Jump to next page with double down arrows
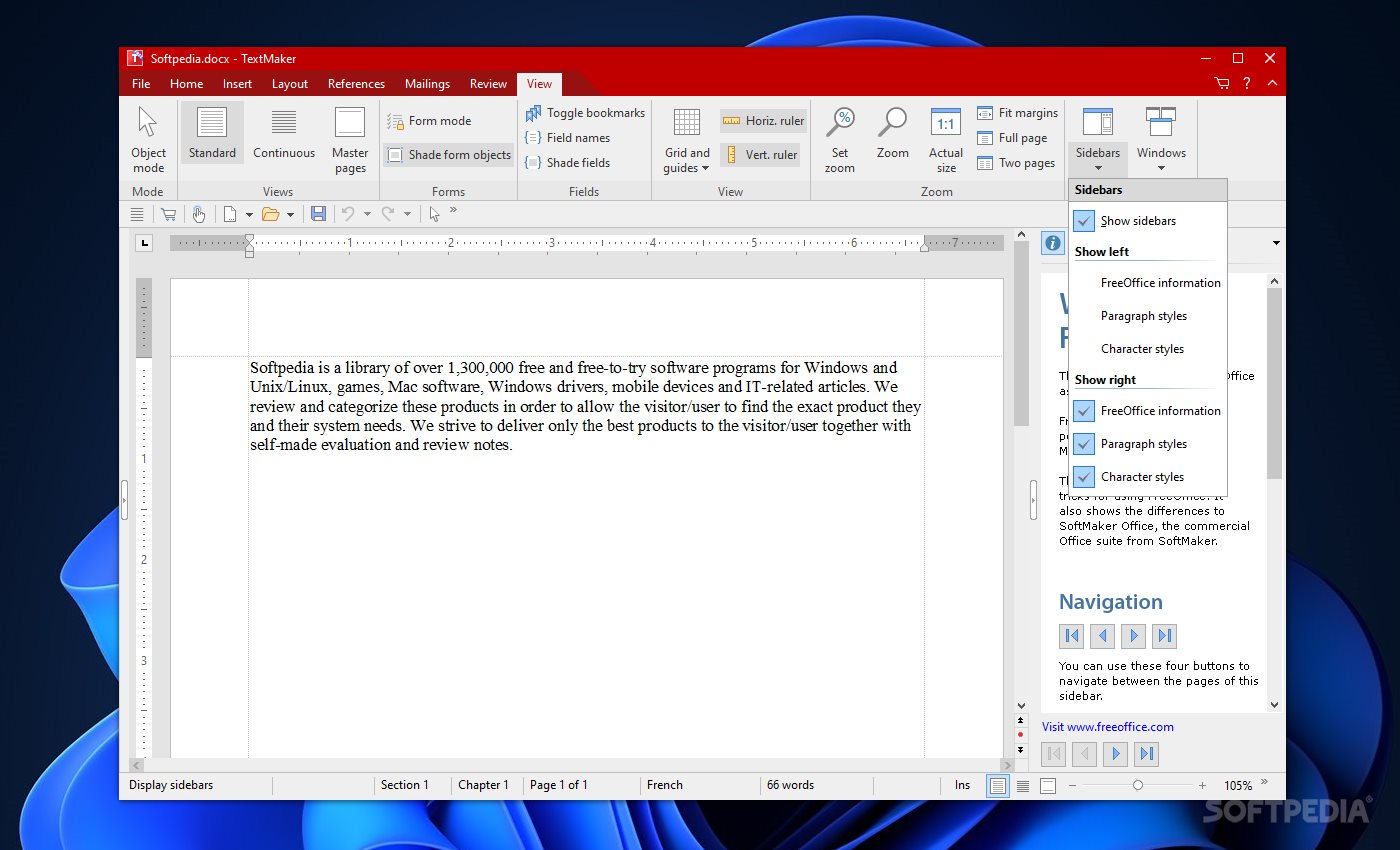This screenshot has height=850, width=1400. 1021,749
